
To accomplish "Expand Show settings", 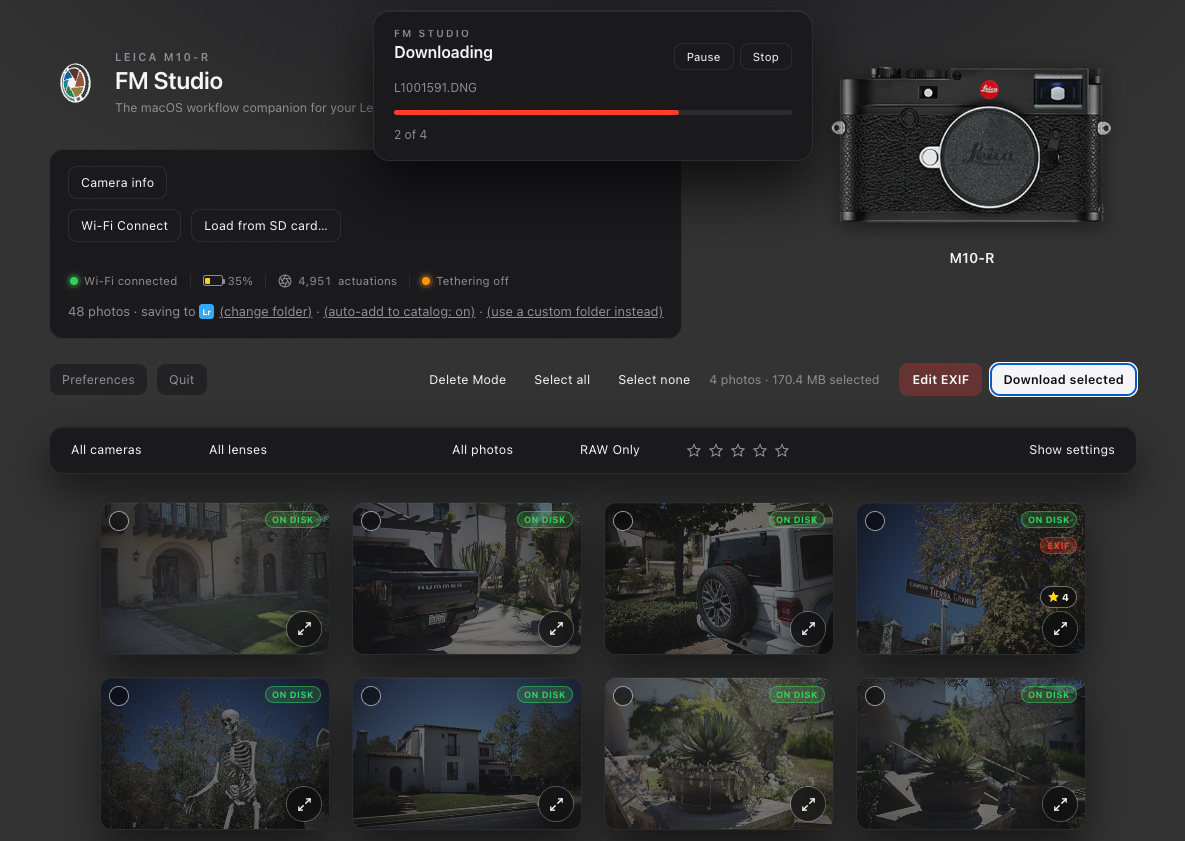I will [x=1072, y=450].
